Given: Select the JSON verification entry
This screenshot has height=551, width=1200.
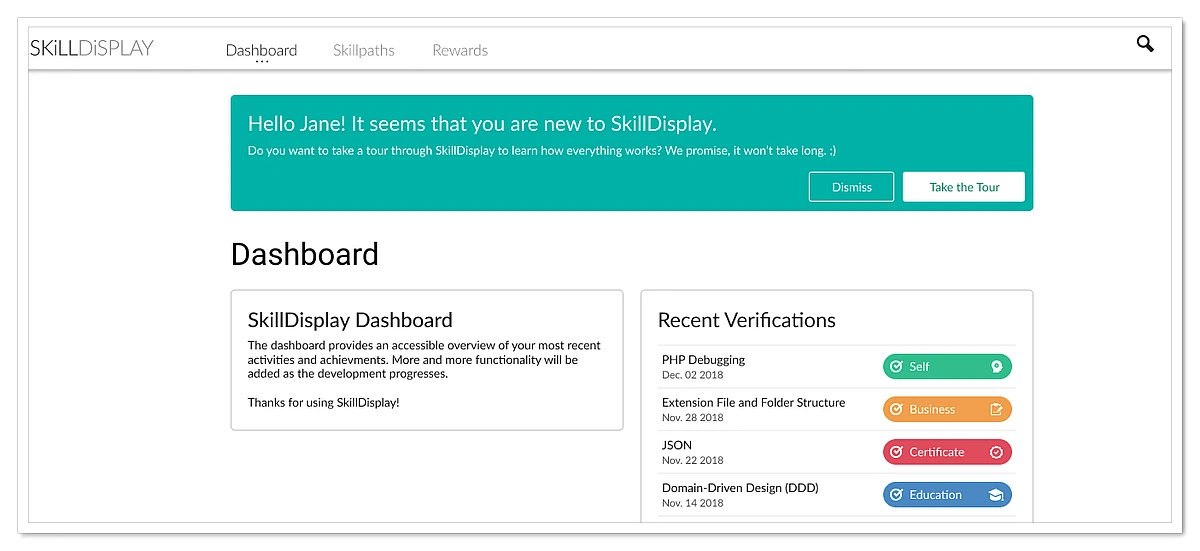Looking at the screenshot, I should coord(677,446).
